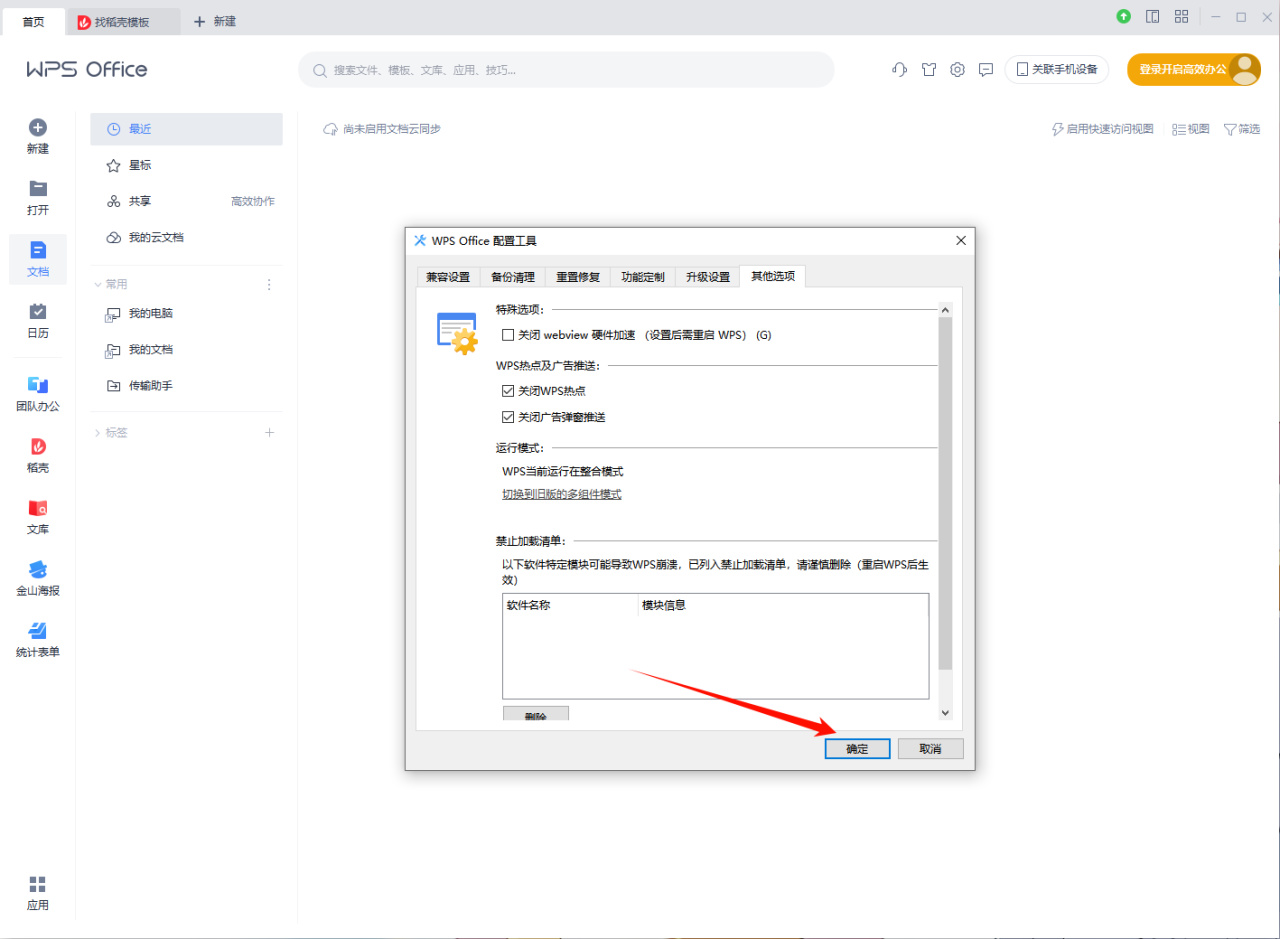The width and height of the screenshot is (1280, 939).
Task: Open 我的云文档 cloud item
Action: 186,238
